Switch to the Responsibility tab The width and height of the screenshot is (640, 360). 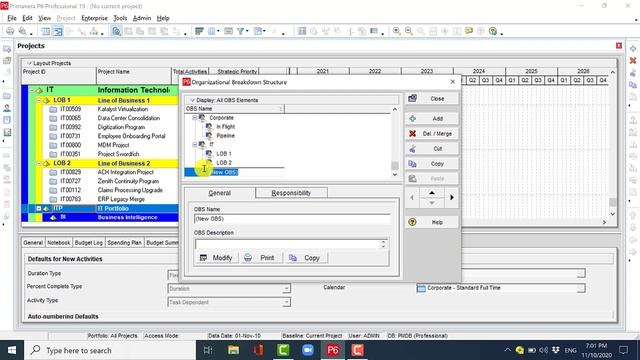pyautogui.click(x=291, y=193)
